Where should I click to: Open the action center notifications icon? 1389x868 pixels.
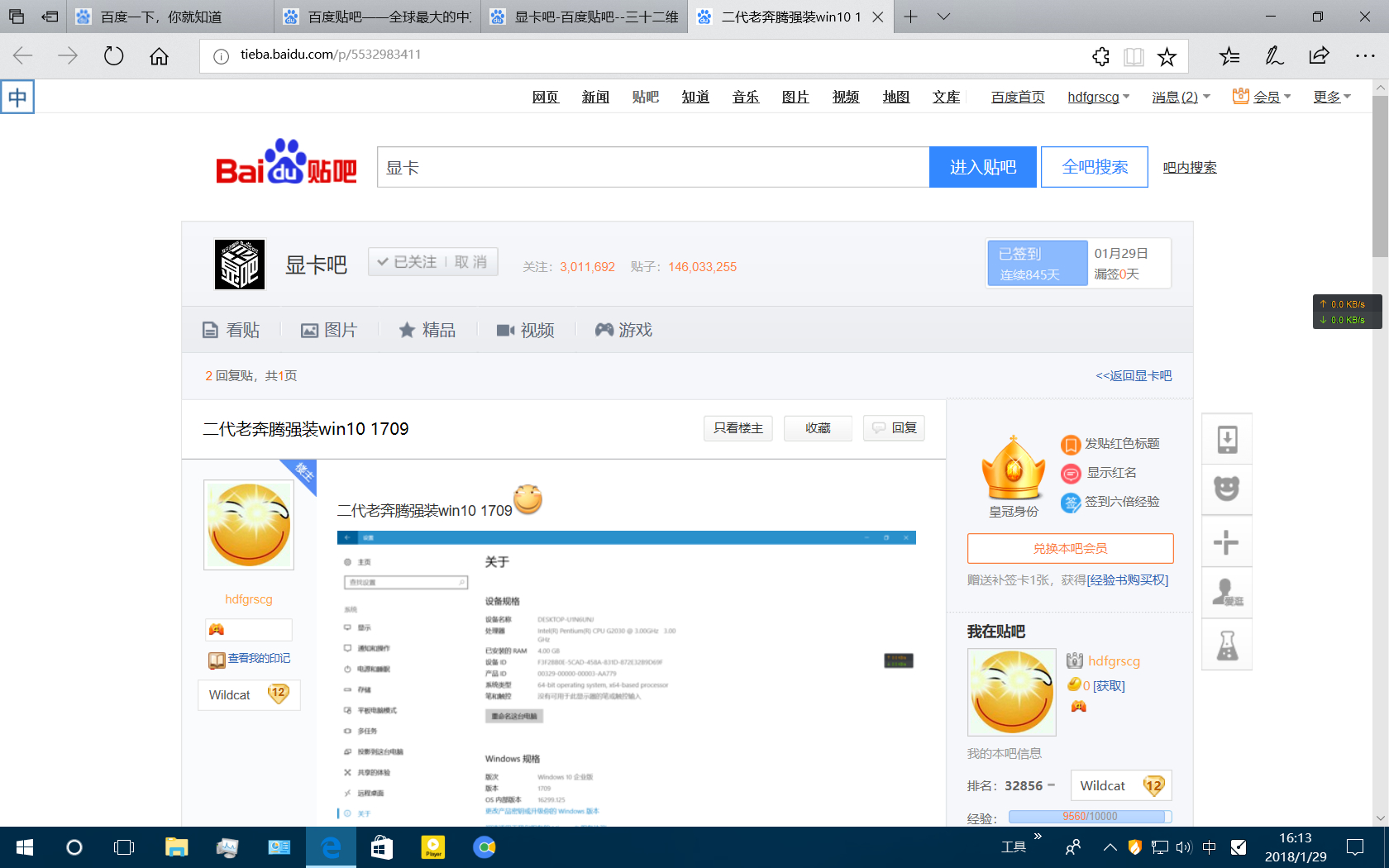(1355, 847)
